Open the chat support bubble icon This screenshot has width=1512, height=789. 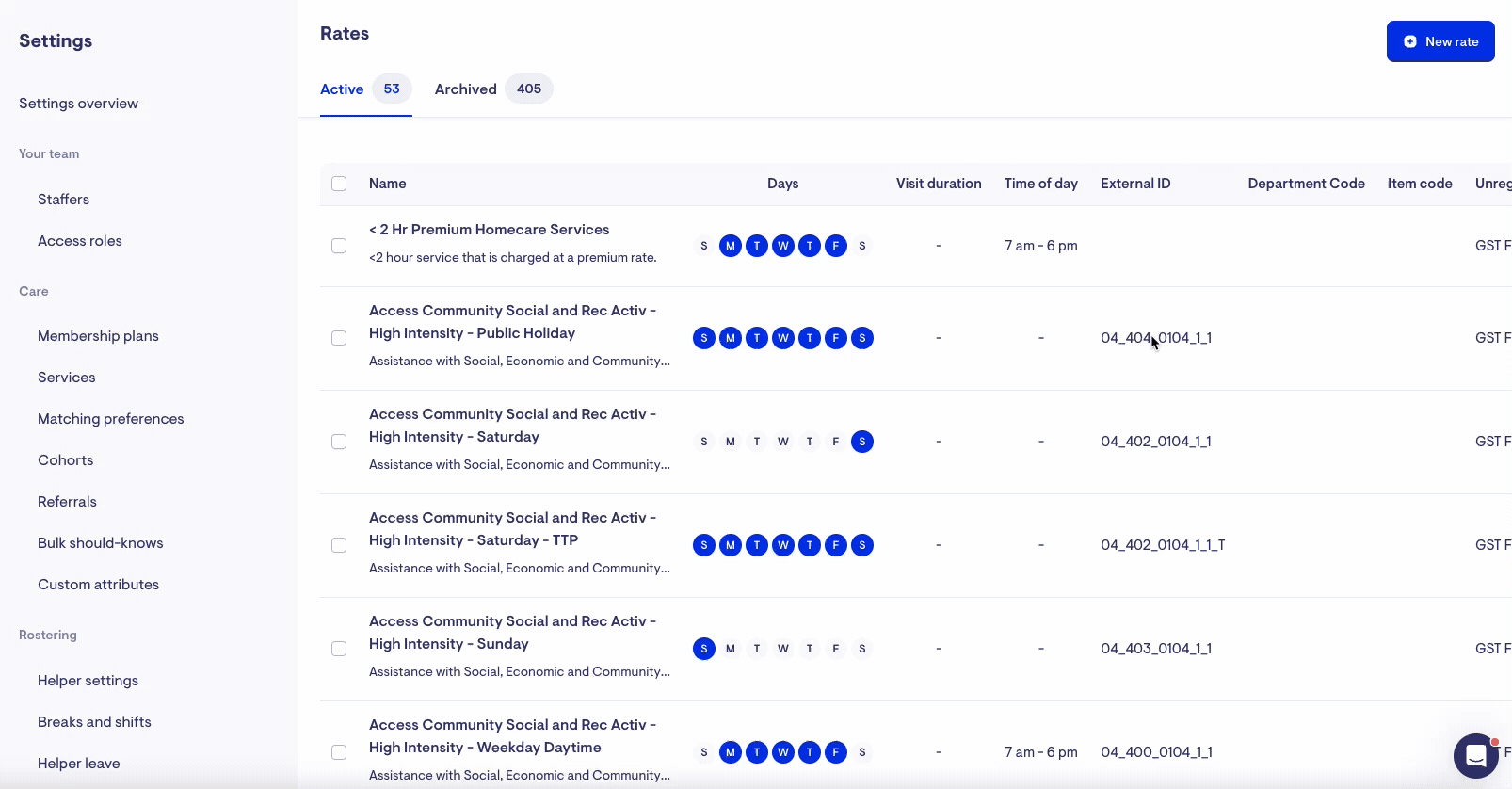pyautogui.click(x=1475, y=755)
